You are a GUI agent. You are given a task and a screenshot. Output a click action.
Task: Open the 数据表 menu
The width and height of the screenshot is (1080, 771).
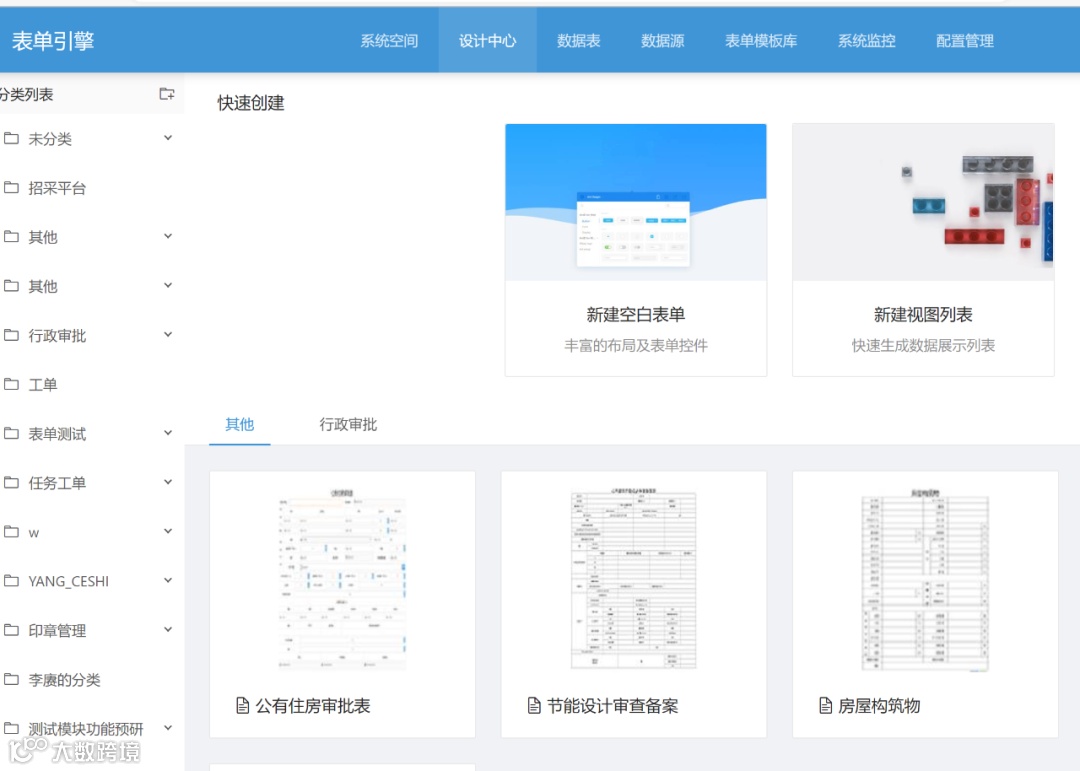579,41
